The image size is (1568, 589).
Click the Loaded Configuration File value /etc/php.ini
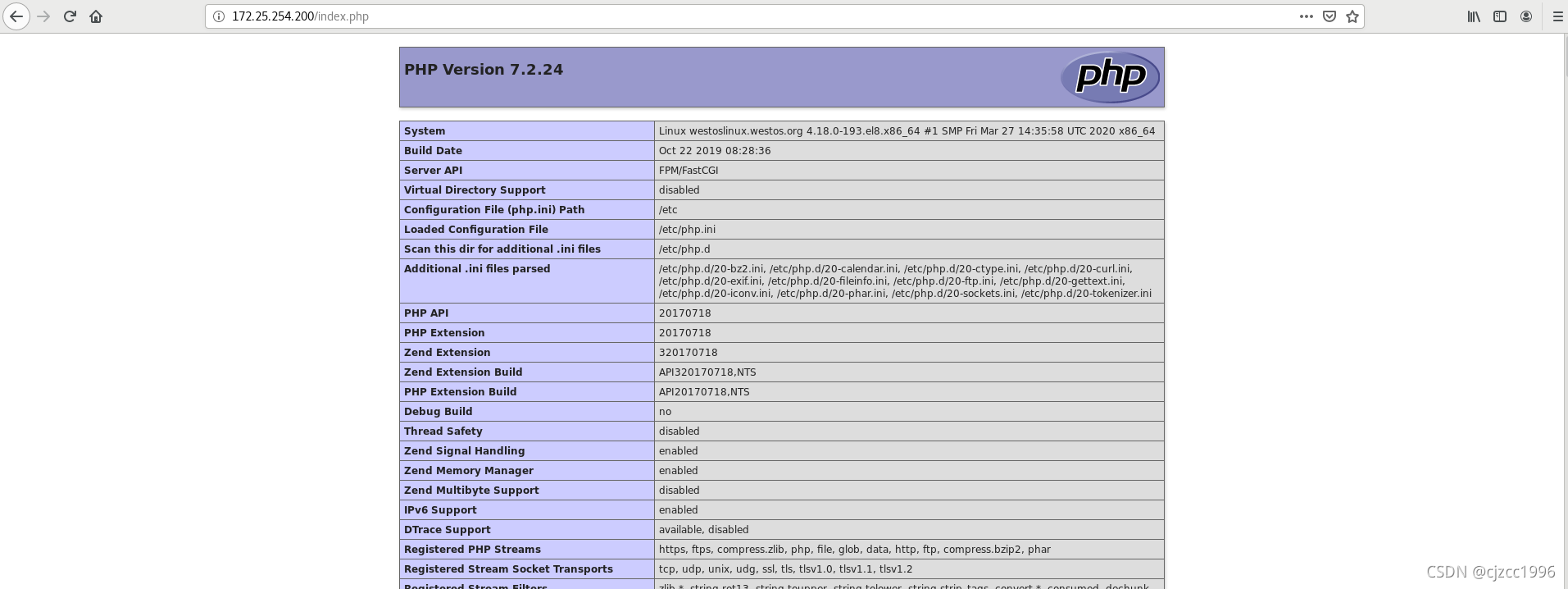pyautogui.click(x=687, y=230)
